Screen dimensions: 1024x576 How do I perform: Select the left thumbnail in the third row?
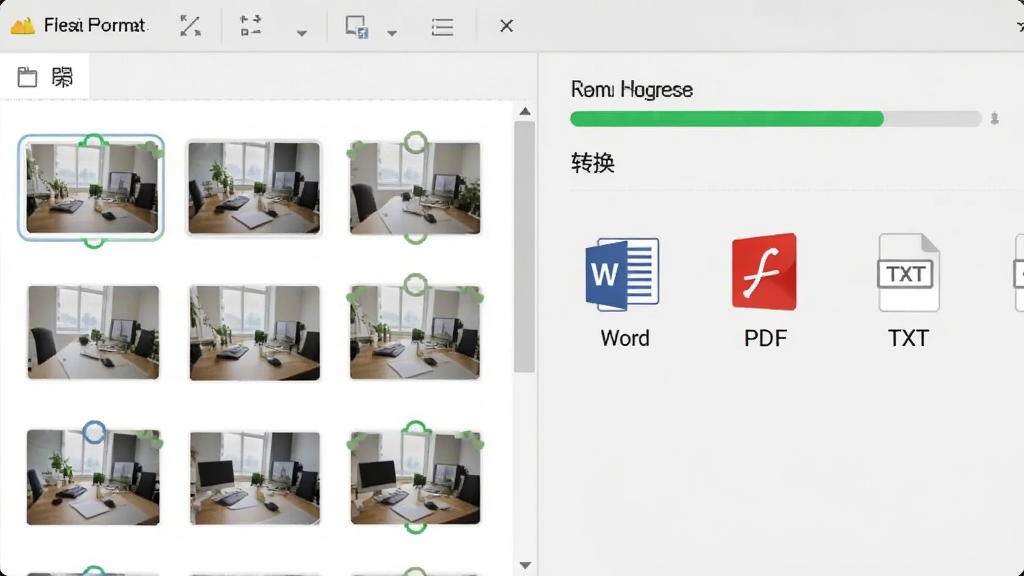coord(93,477)
